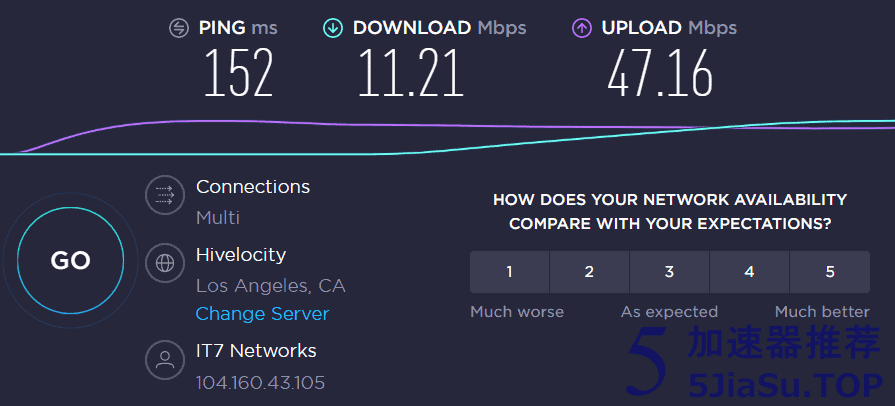The height and width of the screenshot is (406, 895).
Task: Click the globe icon beside Hivelocity
Action: (165, 263)
